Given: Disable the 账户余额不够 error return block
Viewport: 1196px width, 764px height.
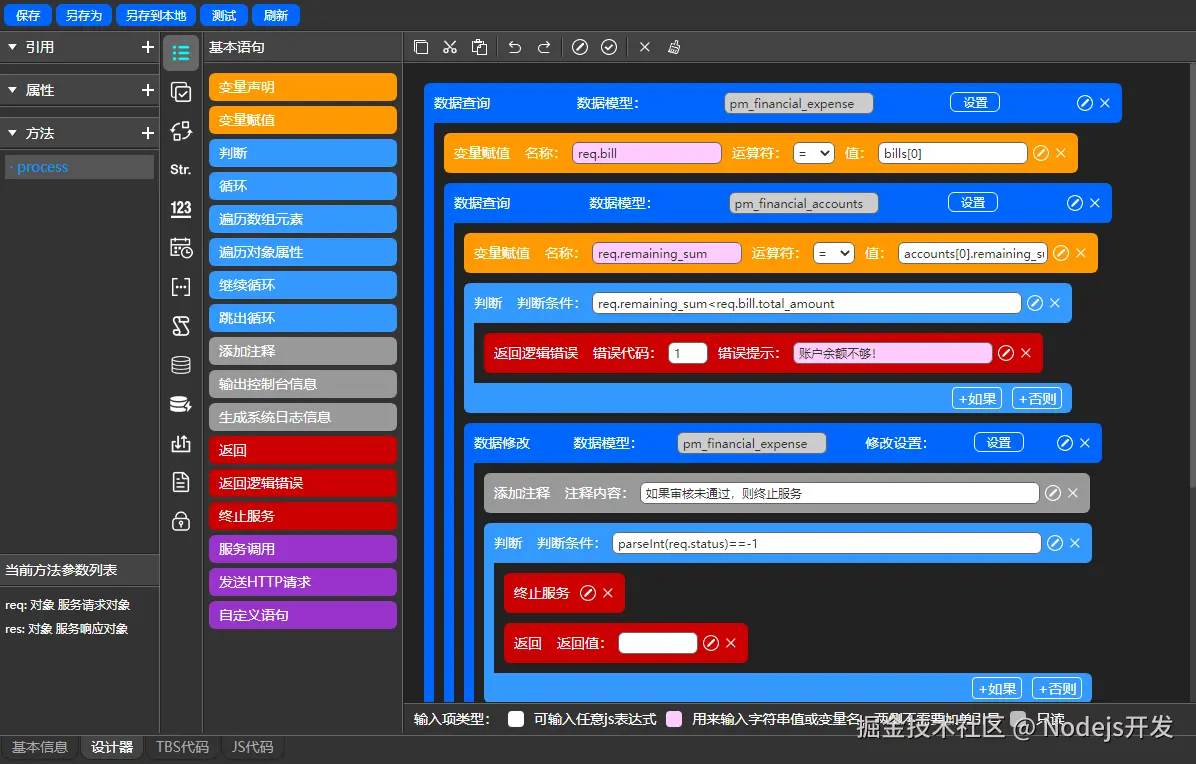Looking at the screenshot, I should 1006,353.
